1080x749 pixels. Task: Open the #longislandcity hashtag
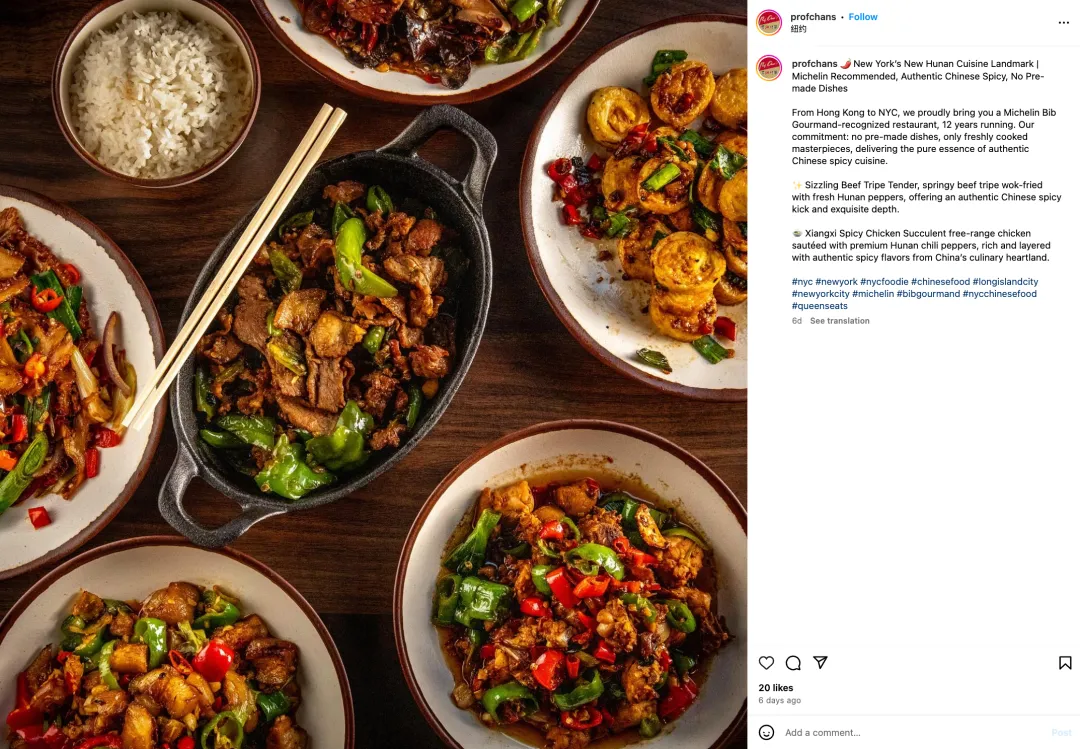tap(1005, 282)
